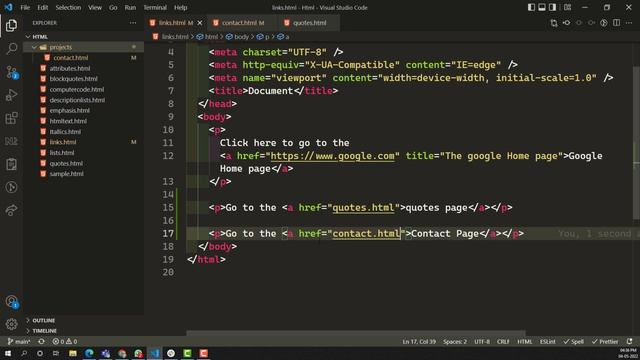640x360 pixels.
Task: Click the body breadcrumb dropdown
Action: point(237,37)
